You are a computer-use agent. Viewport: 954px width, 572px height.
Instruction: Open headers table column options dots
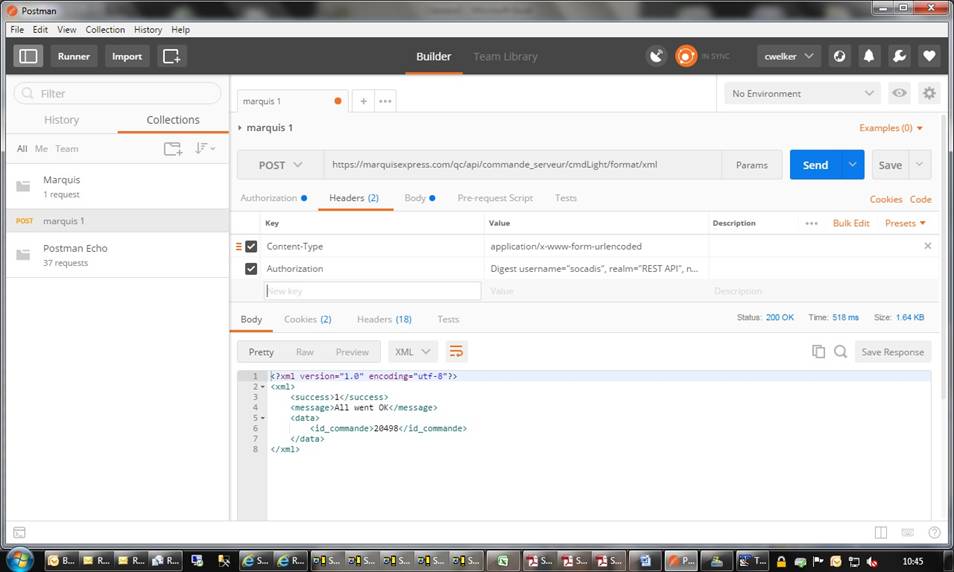pyautogui.click(x=811, y=223)
